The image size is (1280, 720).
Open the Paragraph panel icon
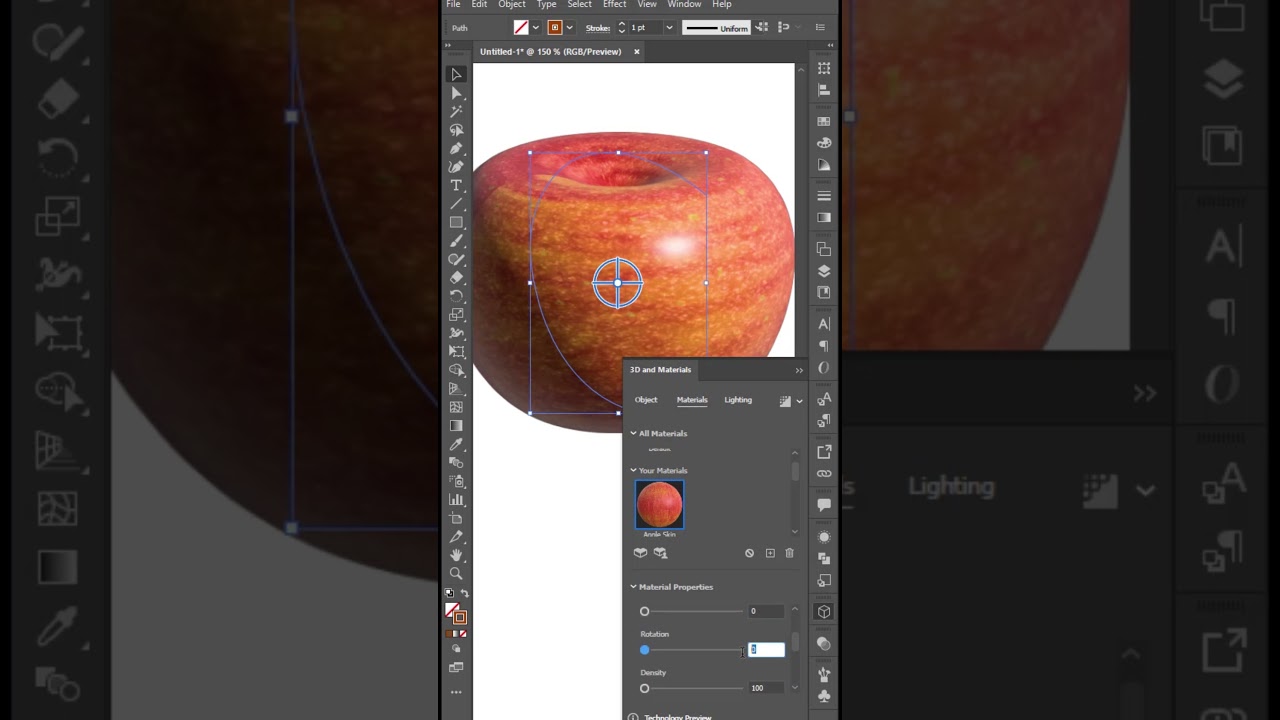click(x=824, y=346)
